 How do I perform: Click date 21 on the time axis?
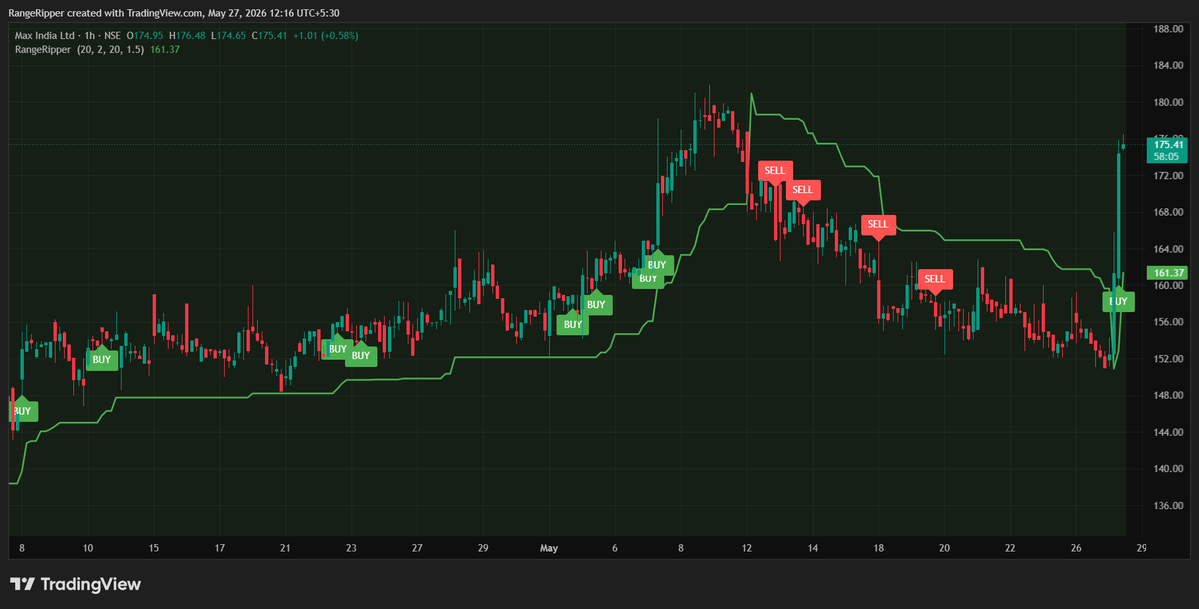pos(285,549)
